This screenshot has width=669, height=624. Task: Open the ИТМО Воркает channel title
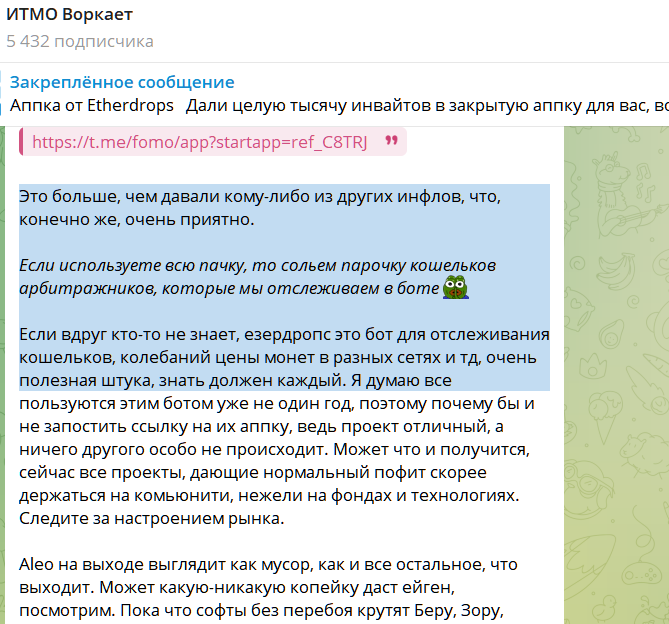click(x=70, y=15)
